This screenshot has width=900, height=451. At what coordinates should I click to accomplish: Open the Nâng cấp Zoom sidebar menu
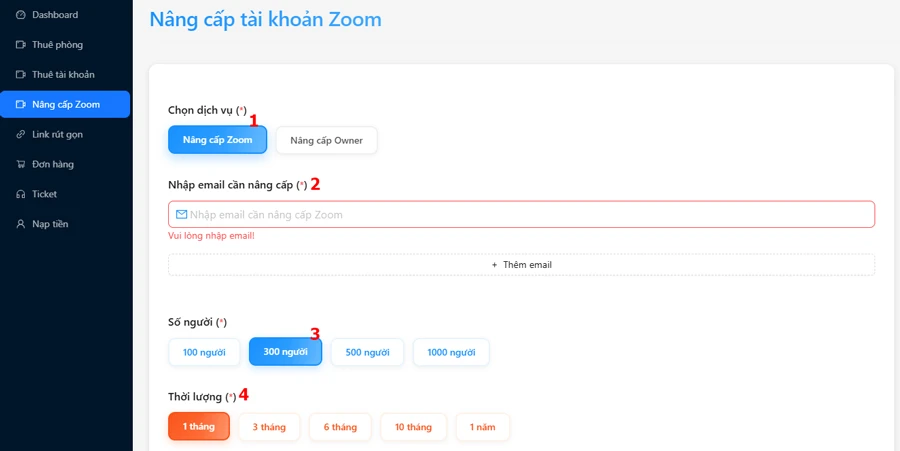click(x=66, y=104)
